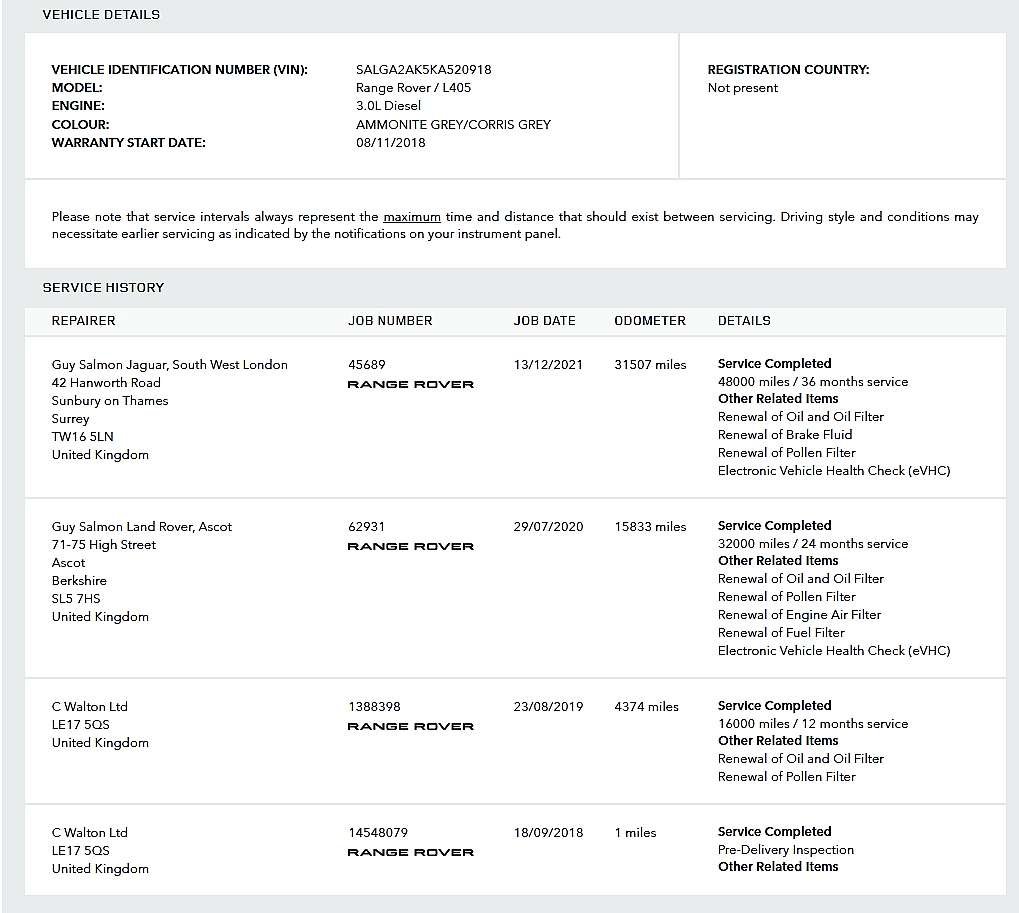Click the REPAIRER column header
The height and width of the screenshot is (913, 1019).
(83, 320)
